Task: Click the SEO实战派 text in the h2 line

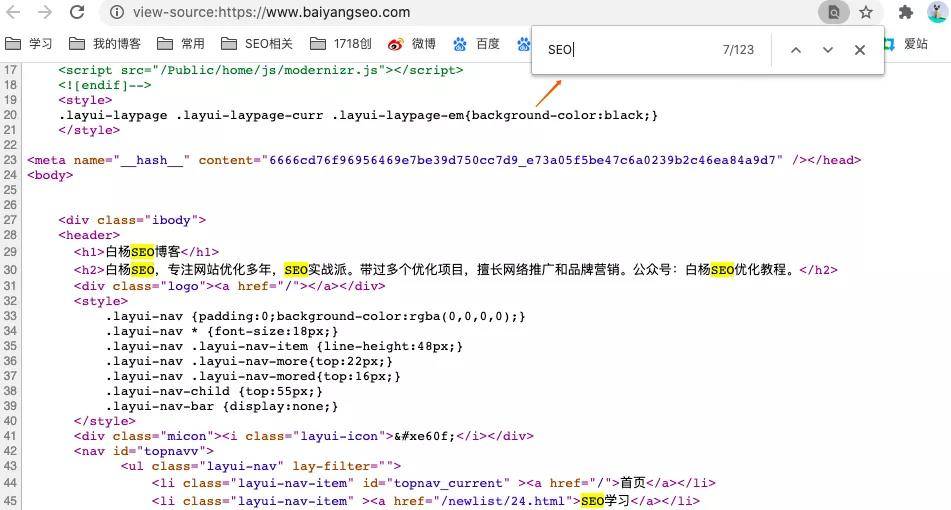Action: (x=315, y=270)
